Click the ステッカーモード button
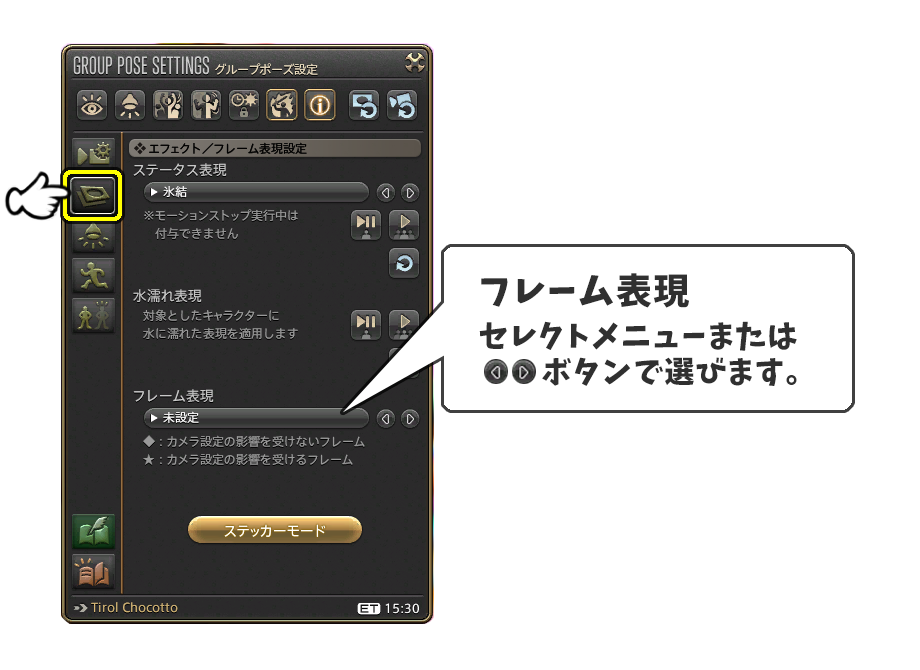Image resolution: width=920 pixels, height=670 pixels. [x=275, y=530]
